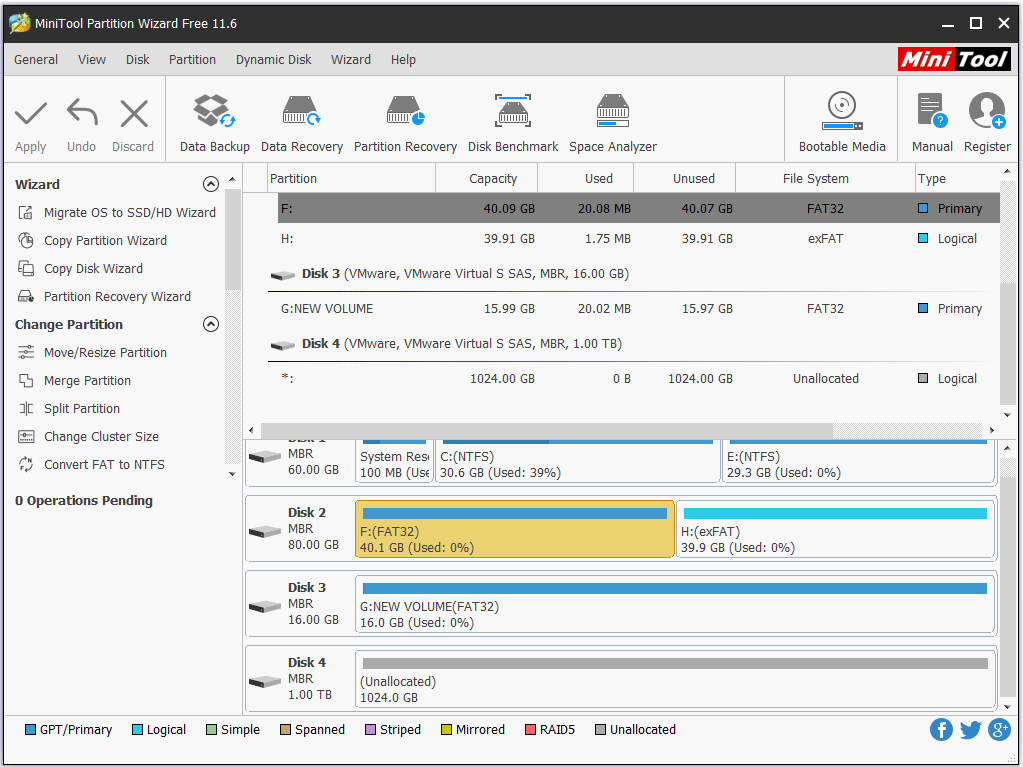Click the disk map scroll up arrow
Viewport: 1023px width, 767px height.
click(1007, 448)
